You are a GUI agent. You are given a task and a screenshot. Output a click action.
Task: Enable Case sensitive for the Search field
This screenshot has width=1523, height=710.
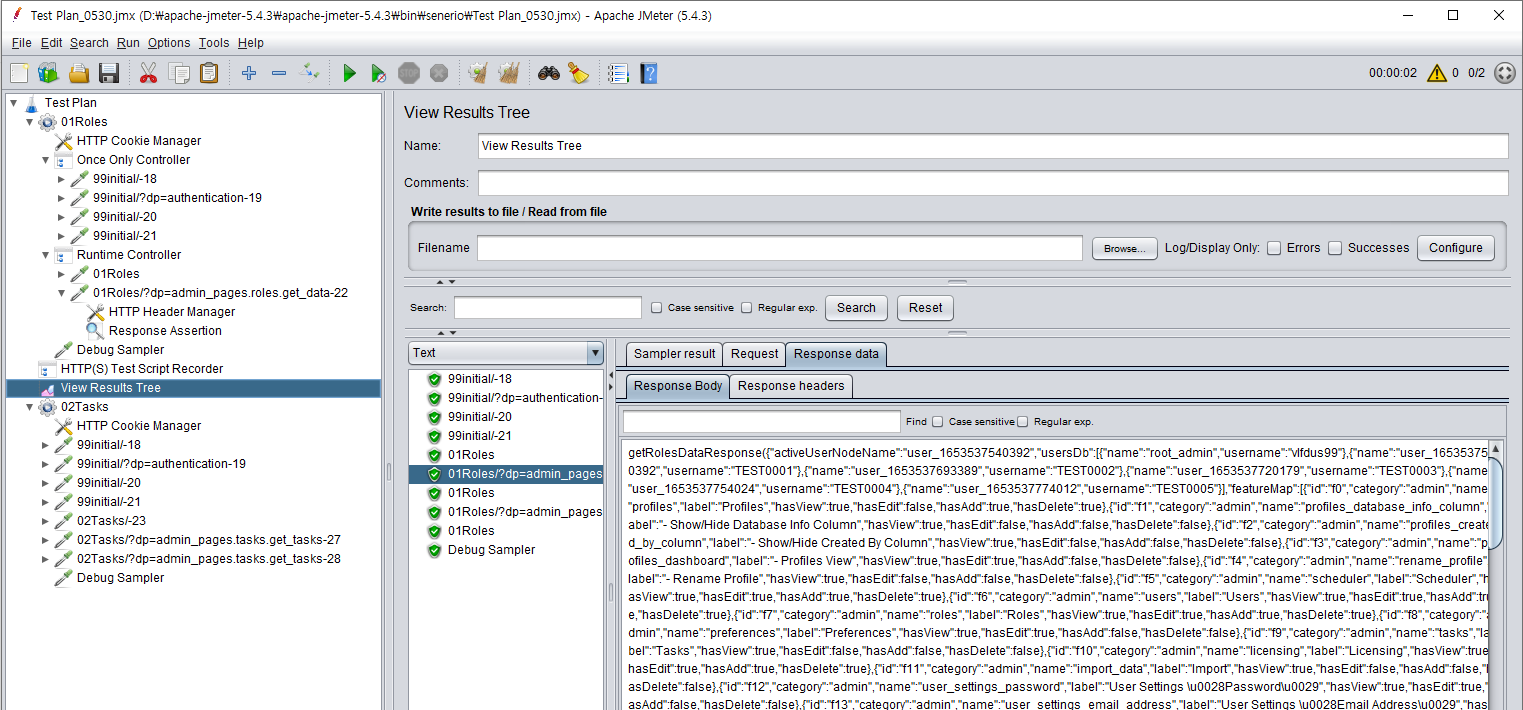pos(656,308)
